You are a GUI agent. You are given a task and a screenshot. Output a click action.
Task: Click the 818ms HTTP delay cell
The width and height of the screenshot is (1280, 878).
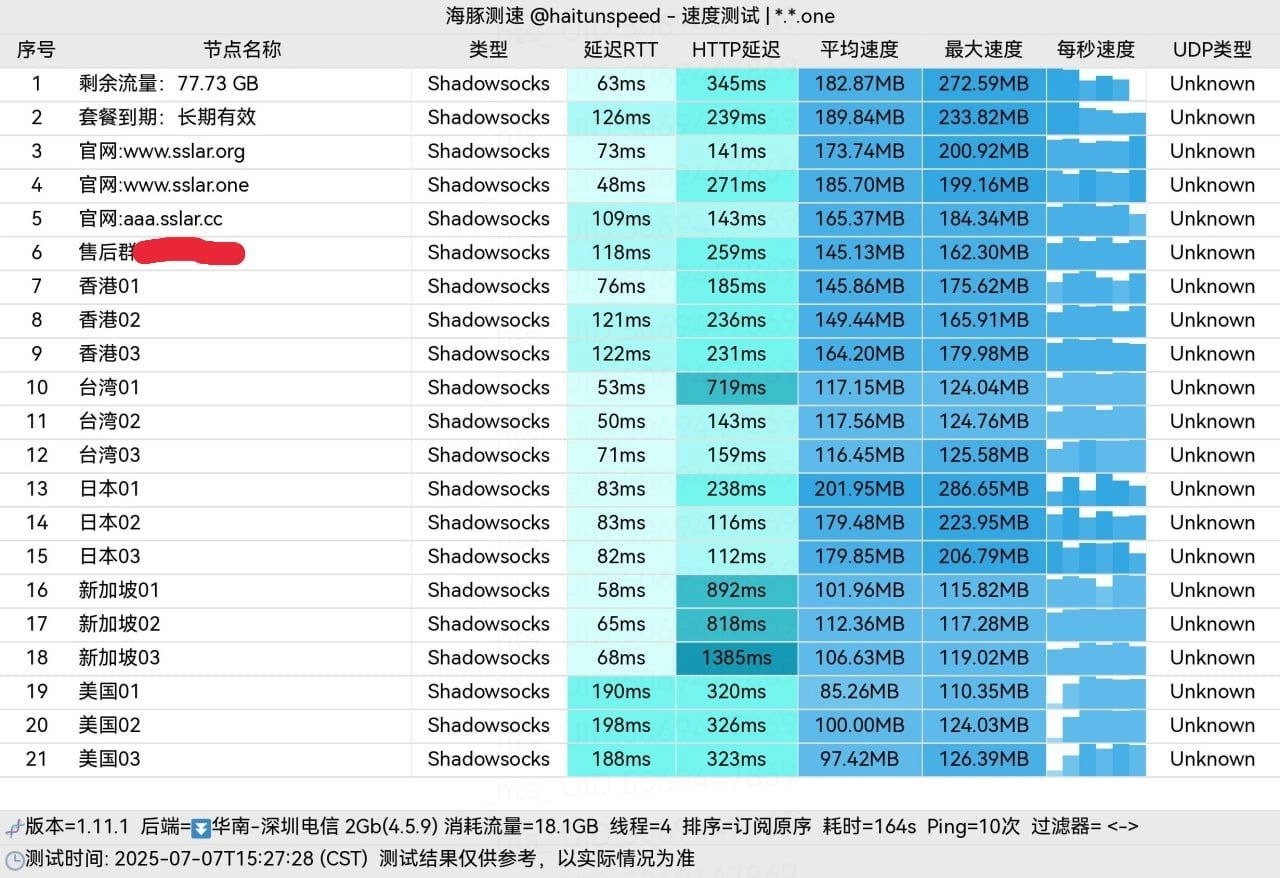click(x=737, y=624)
